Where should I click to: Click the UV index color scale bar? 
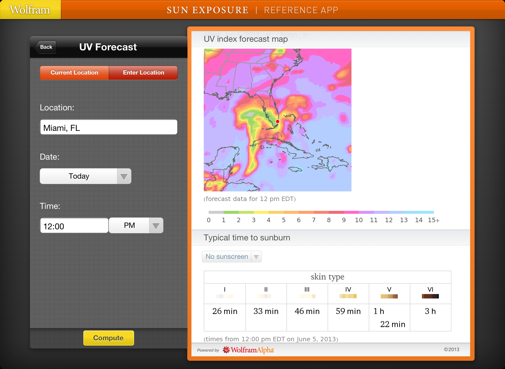tap(321, 212)
